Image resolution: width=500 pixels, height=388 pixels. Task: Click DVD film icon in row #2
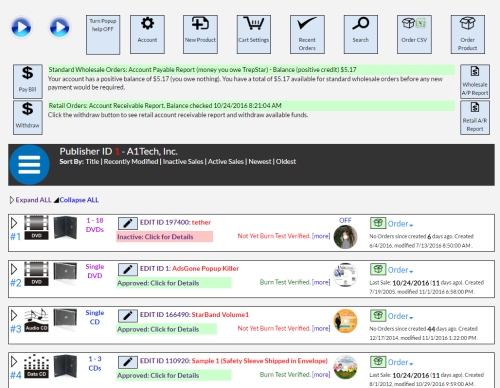(36, 274)
